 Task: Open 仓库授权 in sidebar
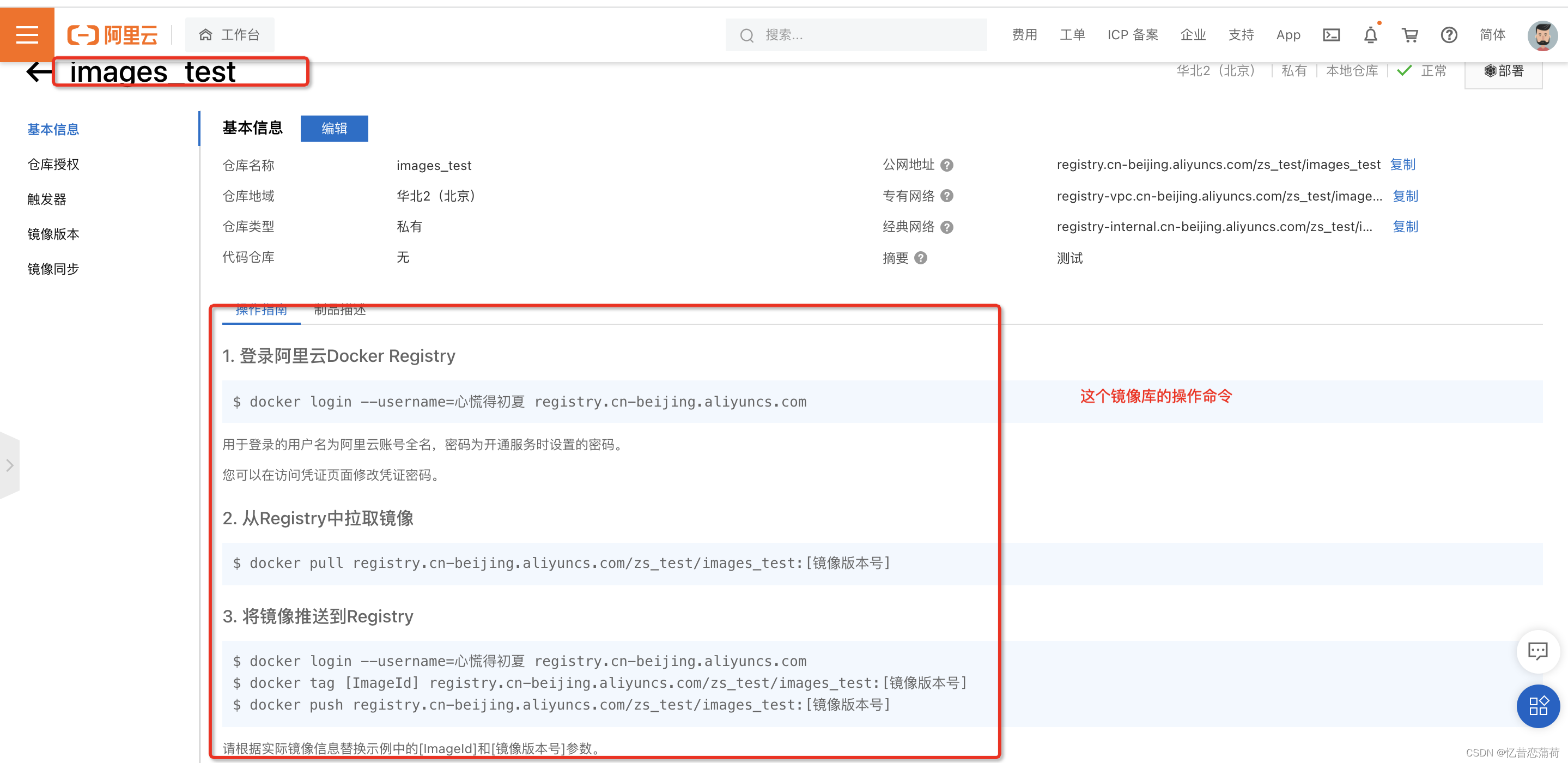tap(53, 165)
